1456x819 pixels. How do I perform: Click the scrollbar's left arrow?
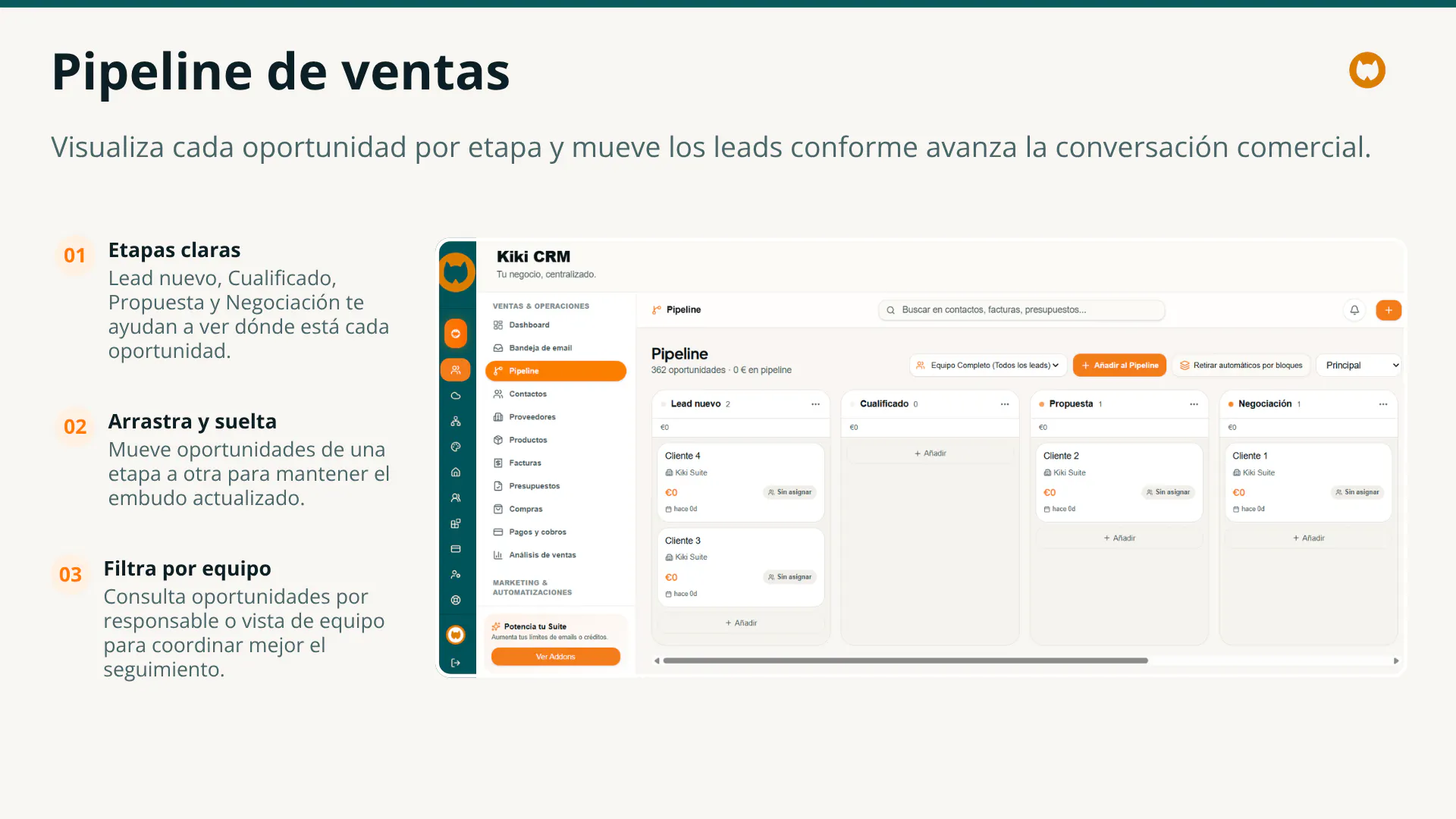pos(657,661)
